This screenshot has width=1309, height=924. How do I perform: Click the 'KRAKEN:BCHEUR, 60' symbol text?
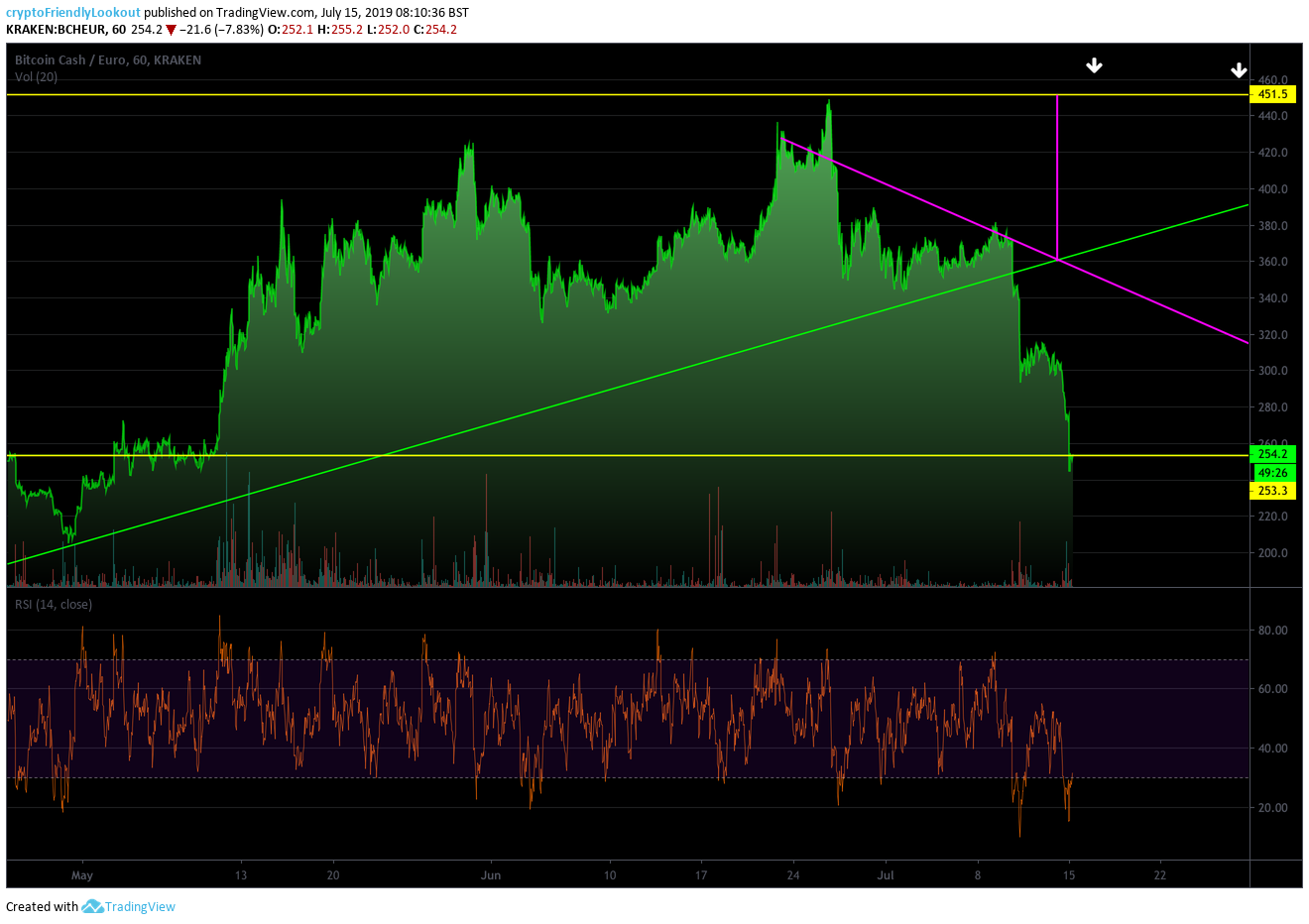coord(65,30)
